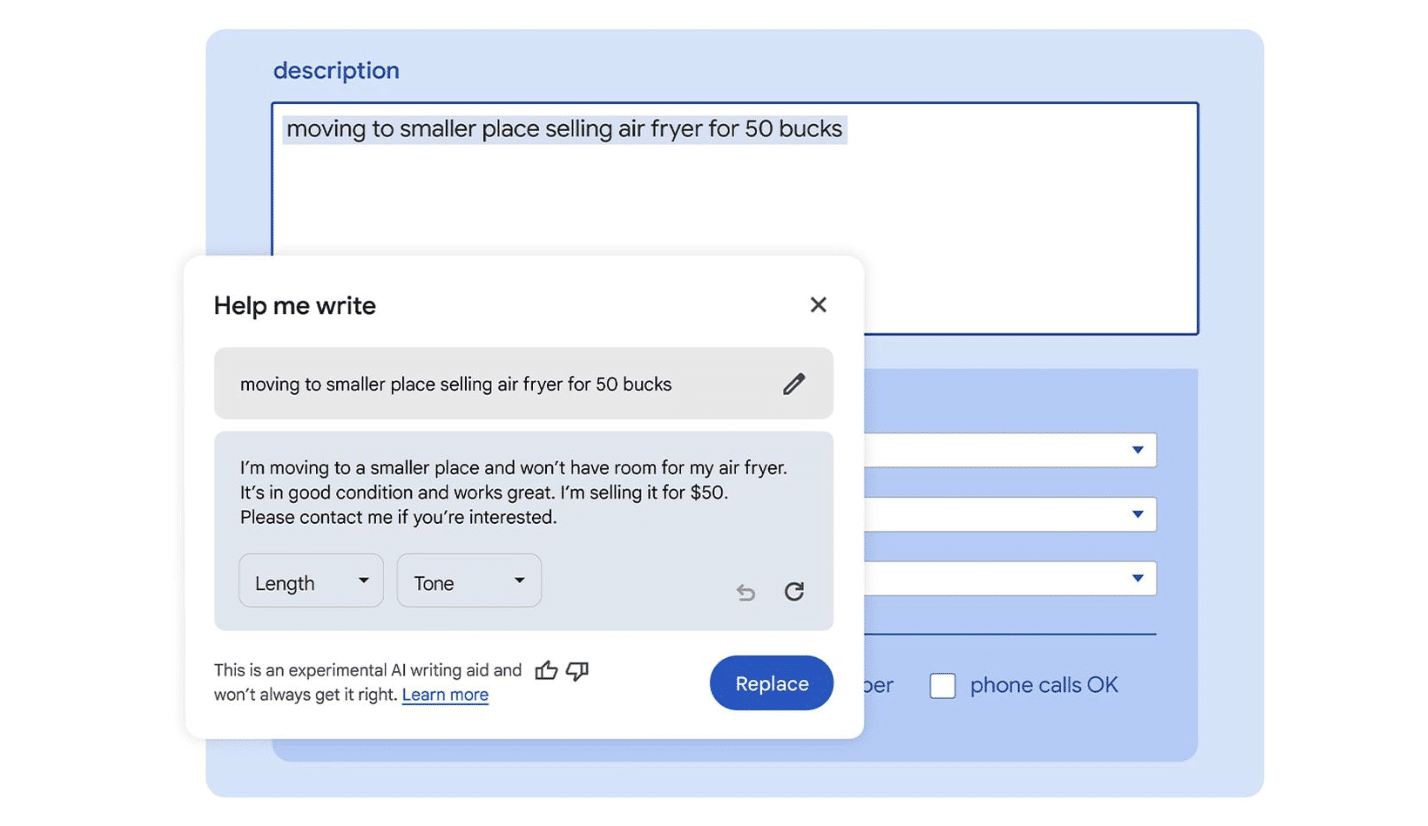Rate the suggestion with thumbs up

pos(547,672)
